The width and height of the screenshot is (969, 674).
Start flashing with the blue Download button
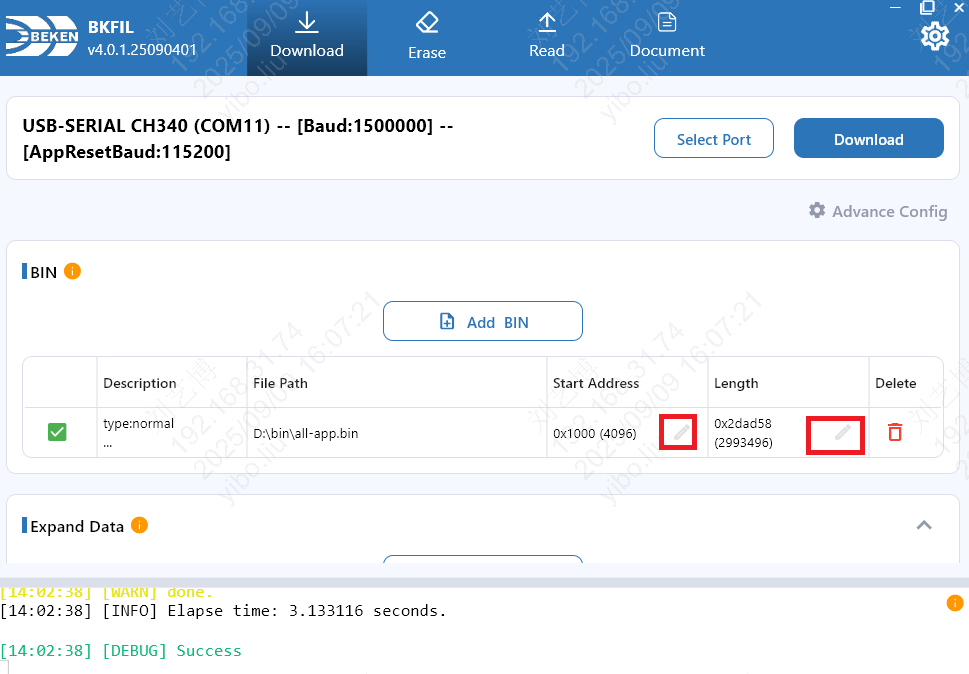868,139
